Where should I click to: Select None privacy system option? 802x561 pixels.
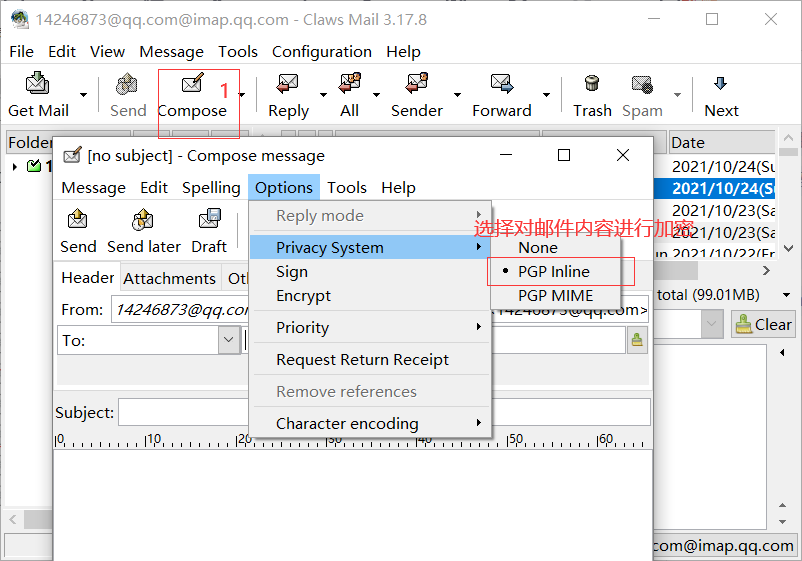click(x=538, y=248)
